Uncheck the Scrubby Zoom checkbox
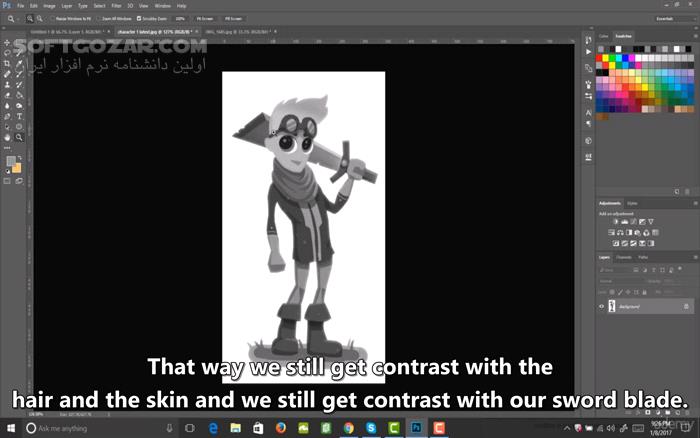The height and width of the screenshot is (438, 700). (x=139, y=19)
